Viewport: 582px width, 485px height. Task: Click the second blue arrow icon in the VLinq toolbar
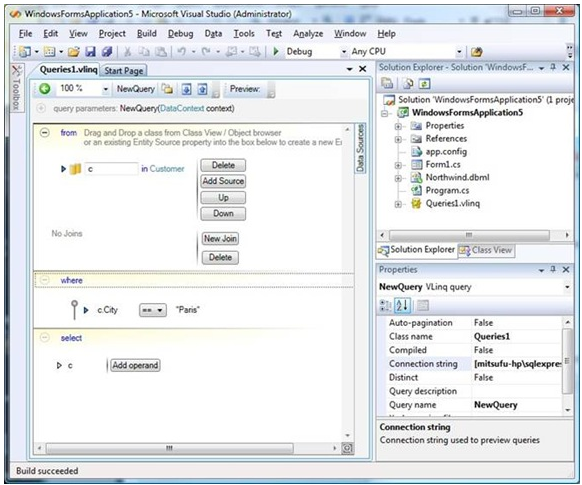(202, 89)
